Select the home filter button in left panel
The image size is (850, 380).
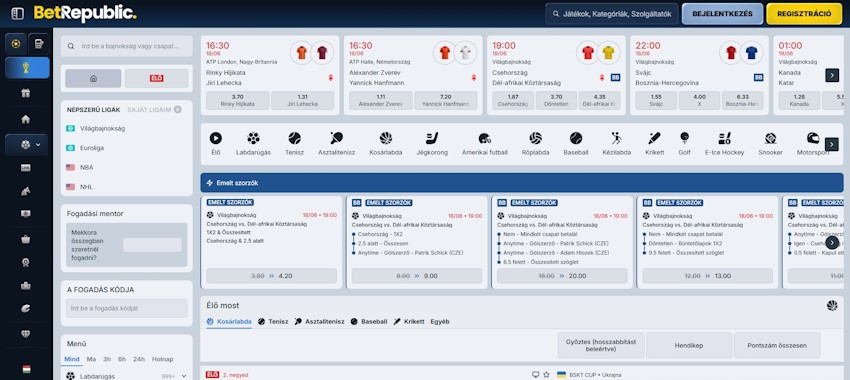point(93,78)
